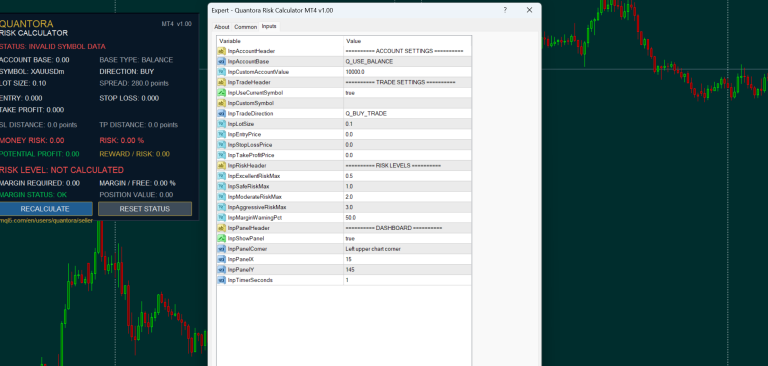This screenshot has width=768, height=366.
Task: Edit the InpTakeProfitPrice value cell
Action: click(408, 155)
